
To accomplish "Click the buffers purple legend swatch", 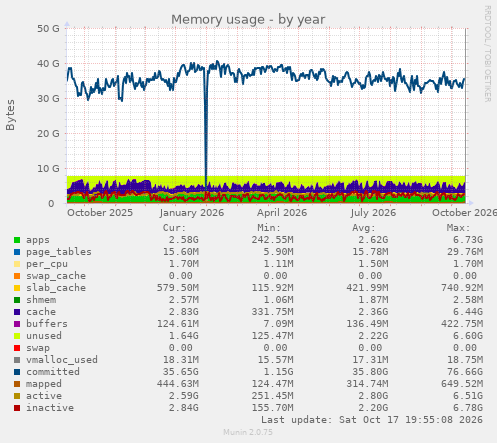I will [17, 324].
